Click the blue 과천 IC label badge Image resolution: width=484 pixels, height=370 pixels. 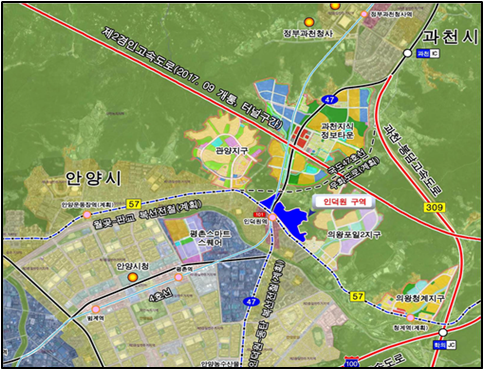coord(428,53)
